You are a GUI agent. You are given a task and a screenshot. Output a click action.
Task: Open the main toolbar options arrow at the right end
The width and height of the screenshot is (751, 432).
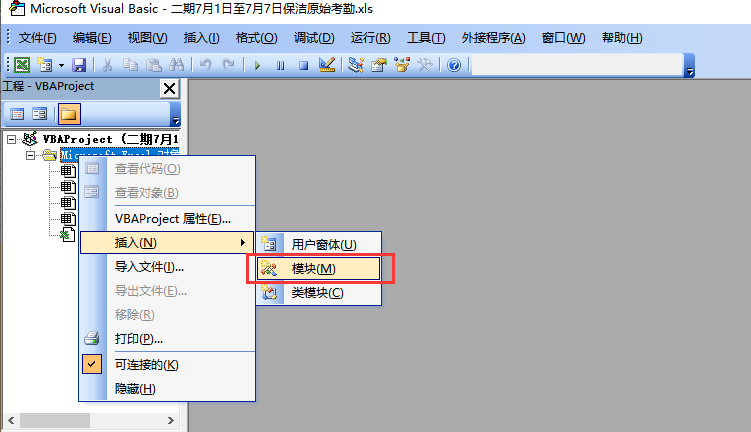pyautogui.click(x=690, y=66)
